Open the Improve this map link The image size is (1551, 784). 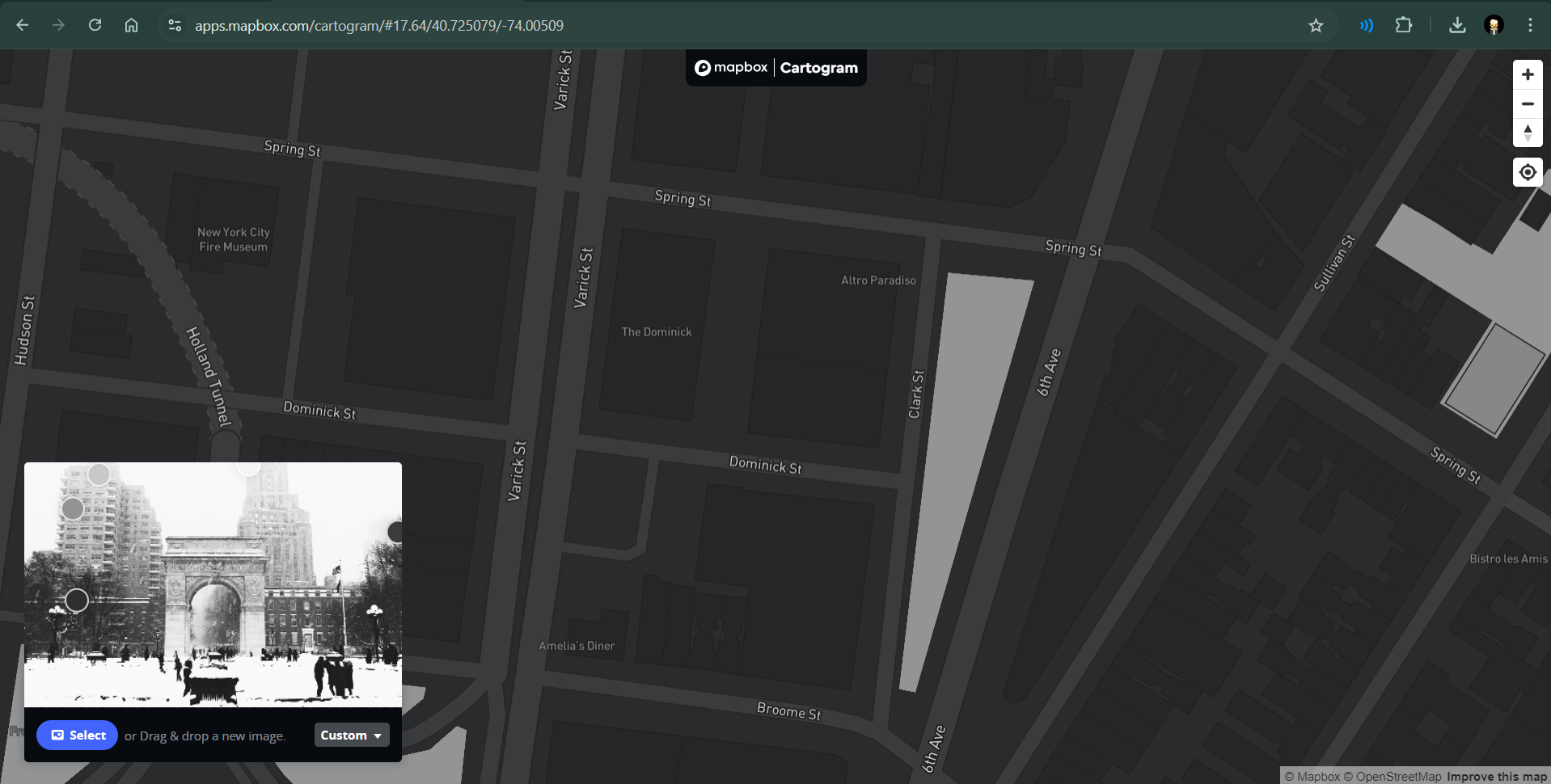pyautogui.click(x=1495, y=776)
